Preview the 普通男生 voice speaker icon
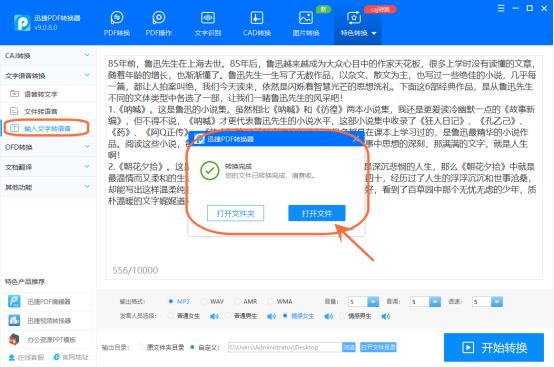This screenshot has height=367, width=554. click(271, 316)
